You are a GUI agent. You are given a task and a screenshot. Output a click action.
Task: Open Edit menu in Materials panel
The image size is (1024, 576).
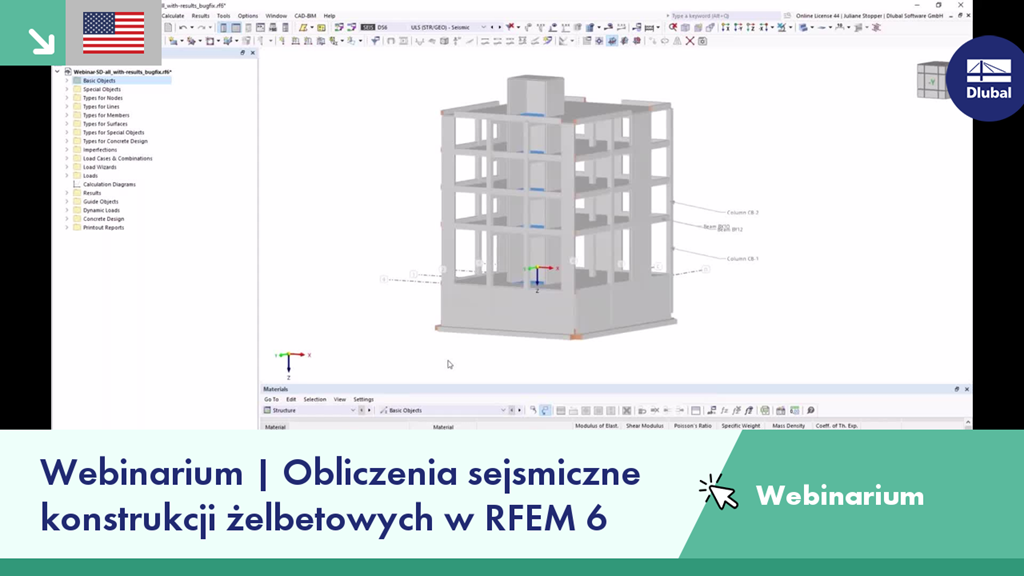click(x=291, y=399)
